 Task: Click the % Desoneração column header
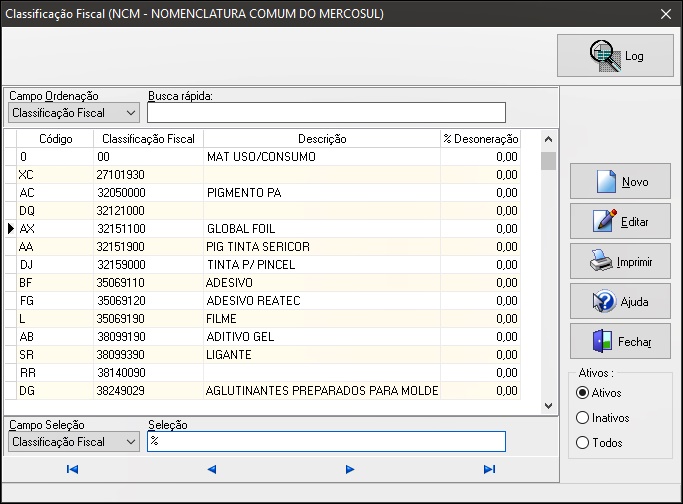[480, 139]
